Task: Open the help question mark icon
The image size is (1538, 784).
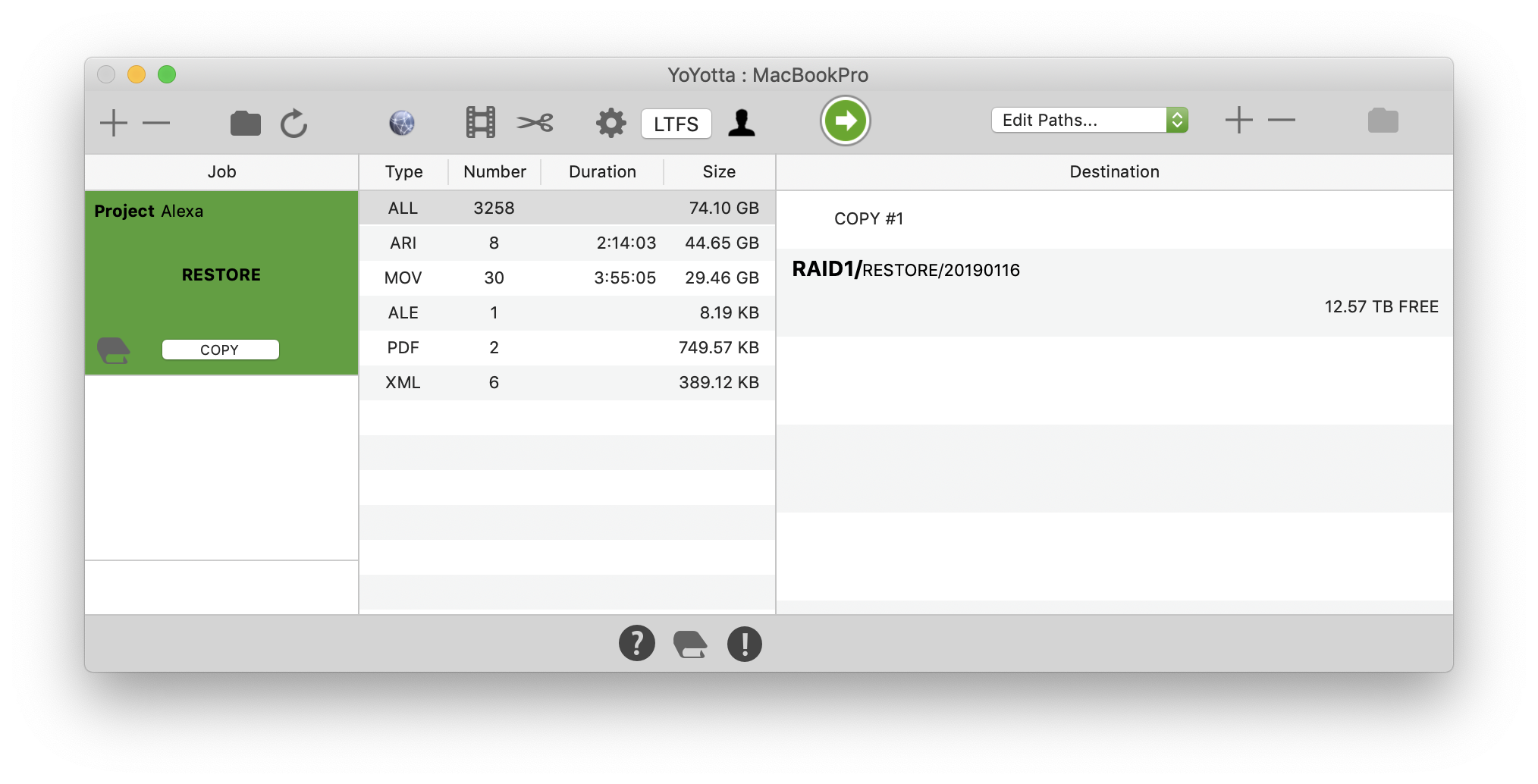Action: [x=636, y=644]
